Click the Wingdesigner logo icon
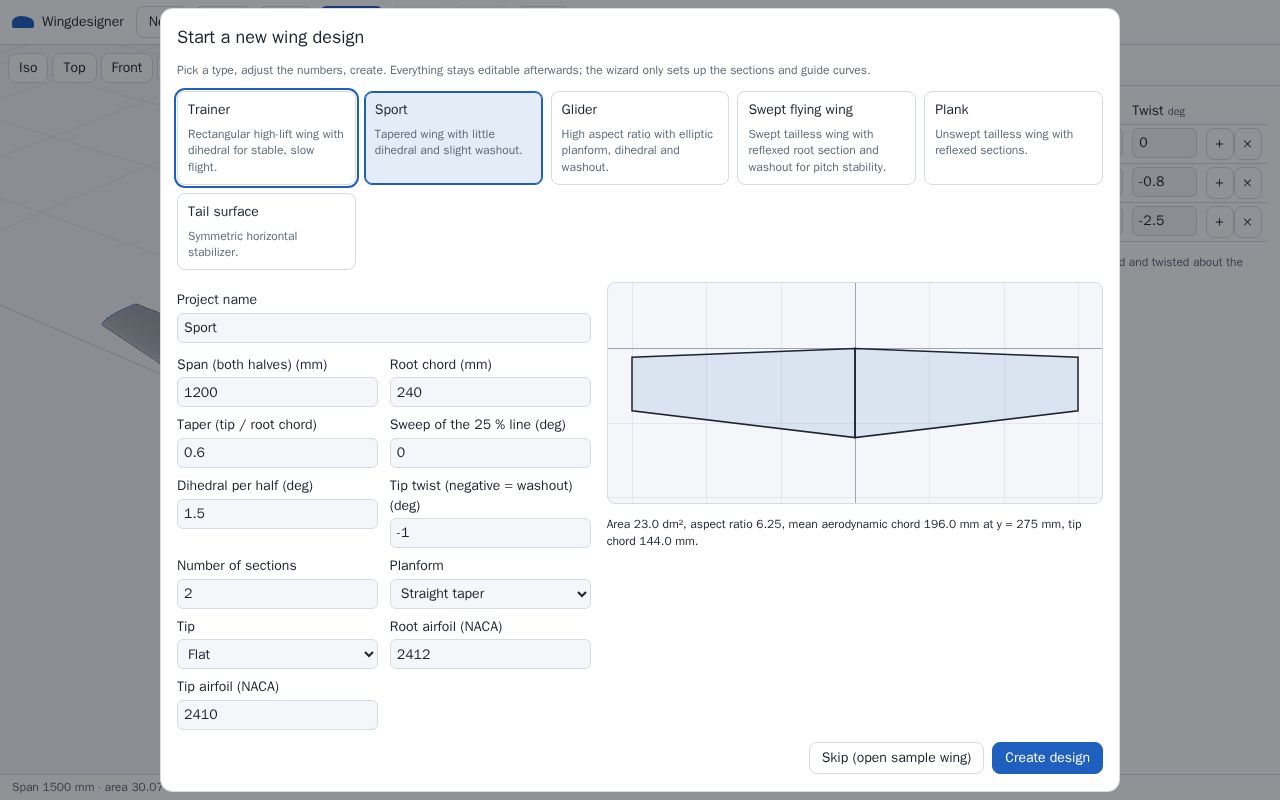The height and width of the screenshot is (800, 1280). click(x=22, y=22)
